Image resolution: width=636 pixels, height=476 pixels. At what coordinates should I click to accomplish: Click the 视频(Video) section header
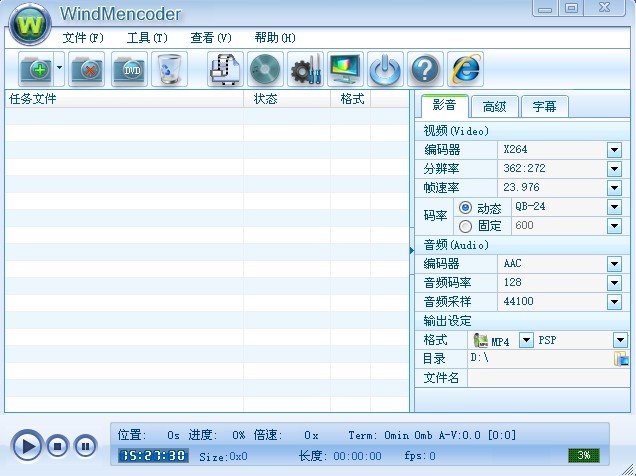pos(522,131)
